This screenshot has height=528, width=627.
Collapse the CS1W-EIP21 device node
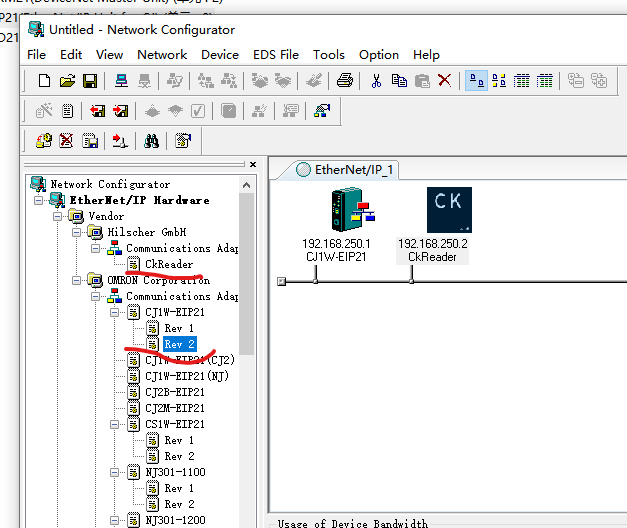click(114, 424)
